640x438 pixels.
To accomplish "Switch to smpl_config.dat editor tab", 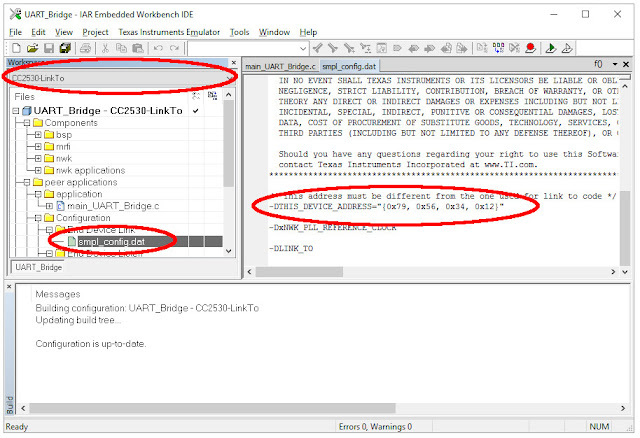I will (x=349, y=66).
